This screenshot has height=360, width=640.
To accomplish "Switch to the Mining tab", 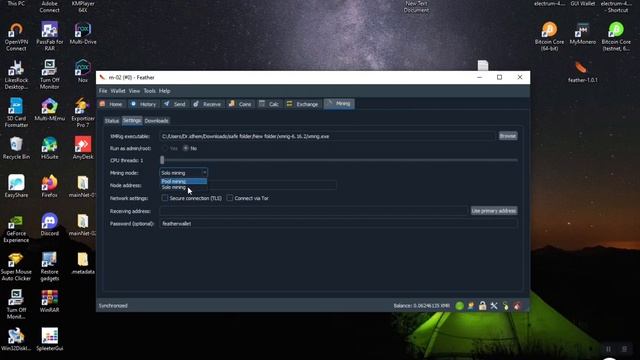I will (339, 104).
